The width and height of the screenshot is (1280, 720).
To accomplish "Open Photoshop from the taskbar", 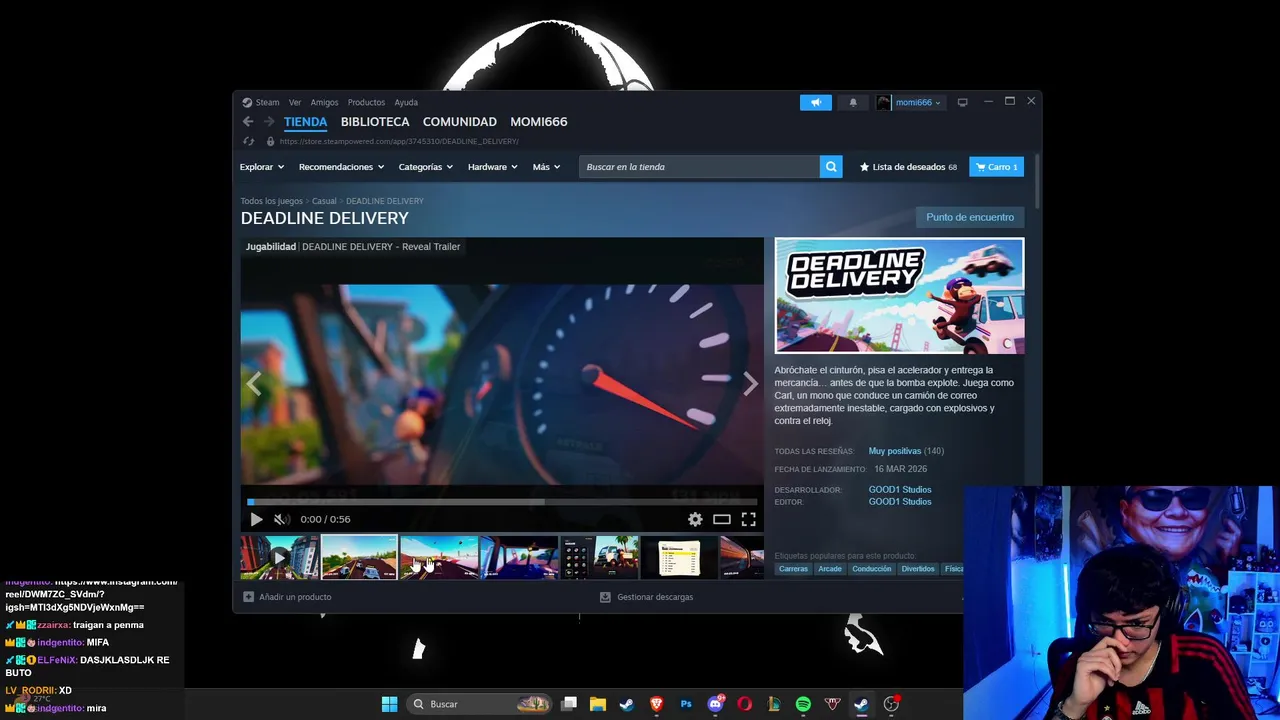I will click(686, 704).
